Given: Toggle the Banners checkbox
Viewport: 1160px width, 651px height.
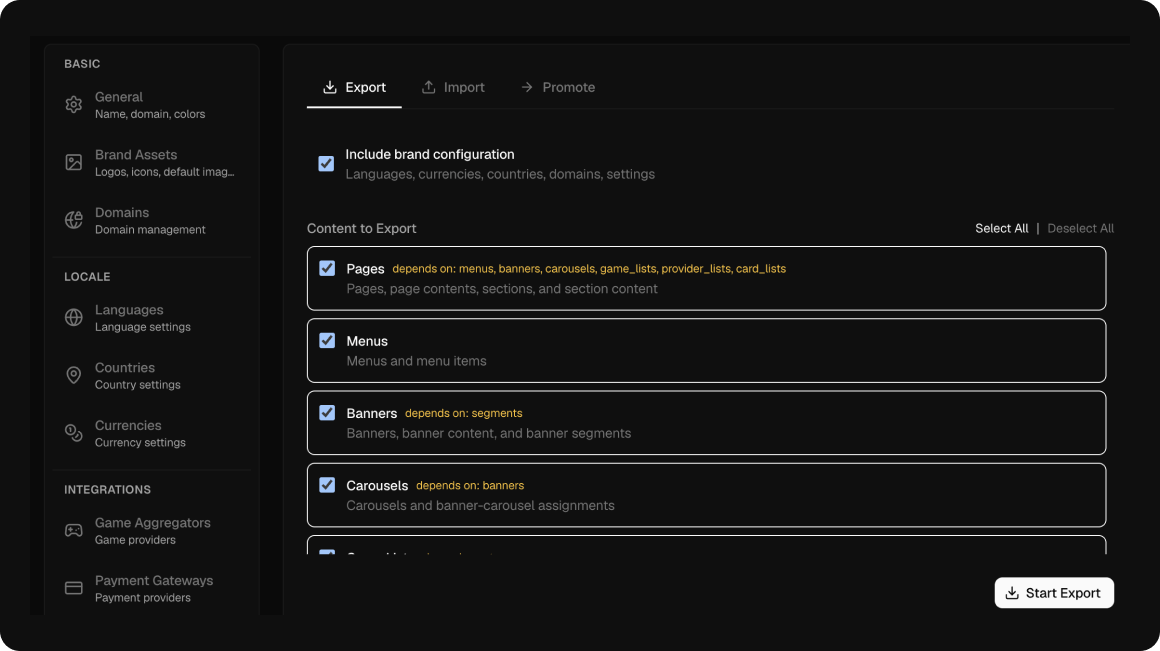Looking at the screenshot, I should tap(327, 413).
